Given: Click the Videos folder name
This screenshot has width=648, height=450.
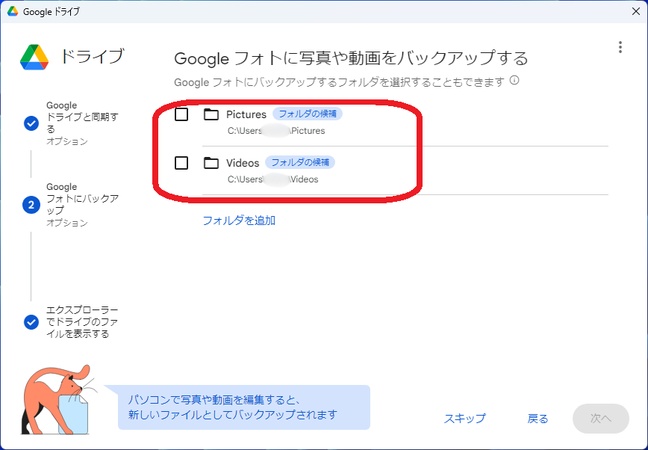Looking at the screenshot, I should [243, 163].
